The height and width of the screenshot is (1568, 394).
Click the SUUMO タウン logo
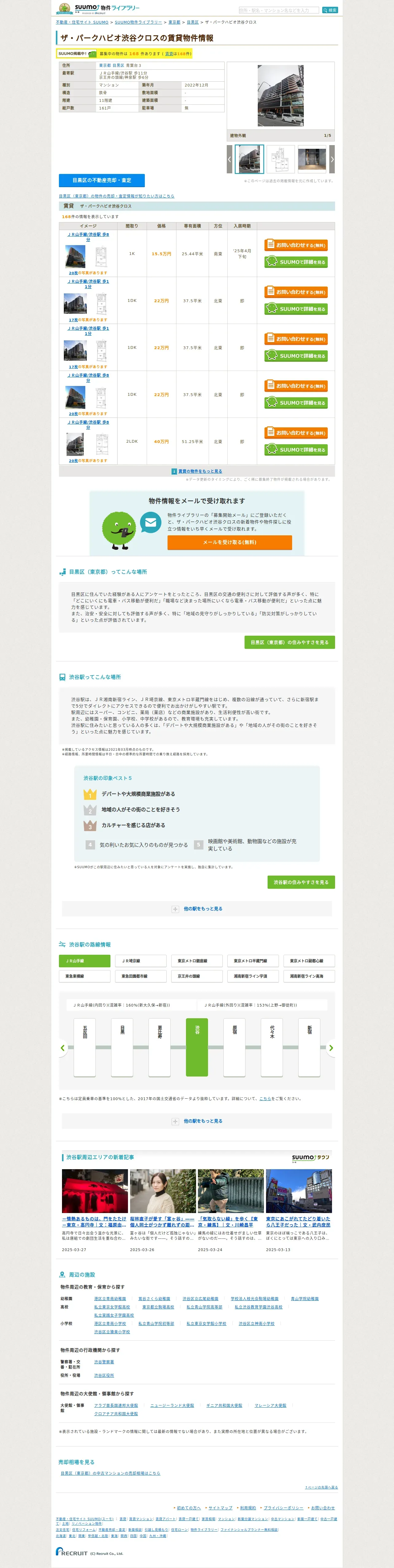tap(311, 1158)
